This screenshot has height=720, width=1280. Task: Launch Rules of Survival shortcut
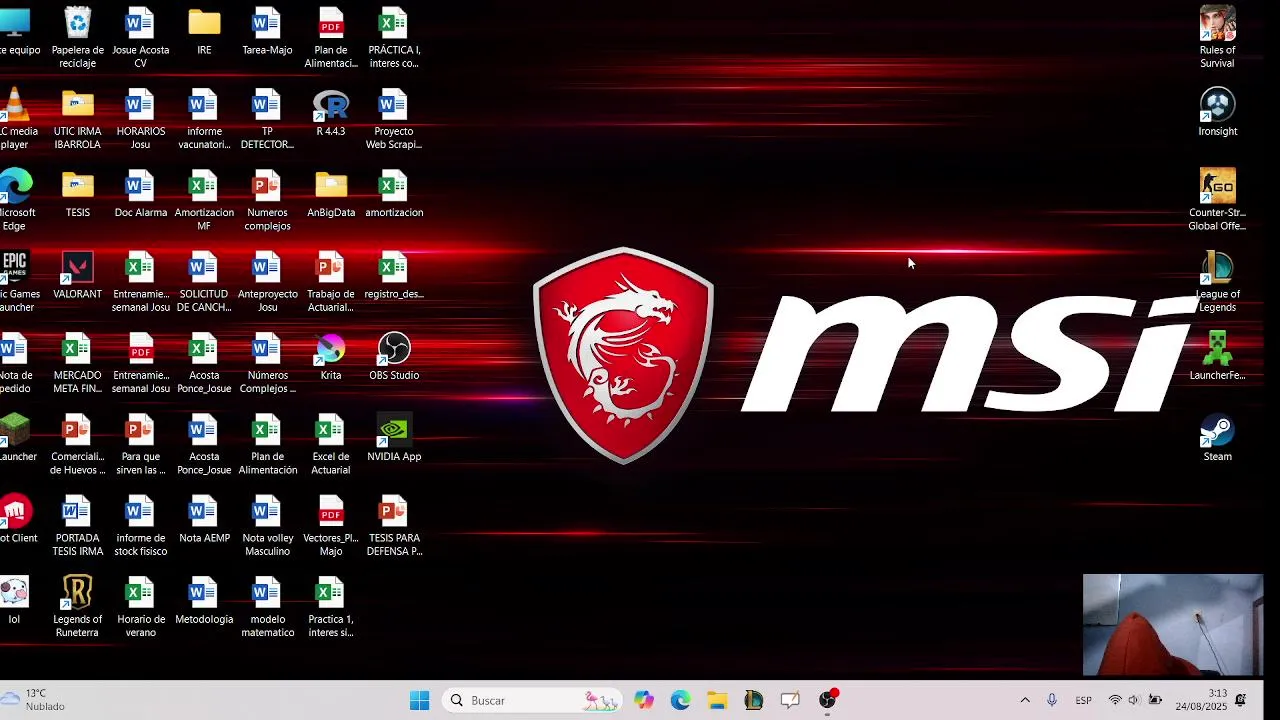click(1217, 37)
